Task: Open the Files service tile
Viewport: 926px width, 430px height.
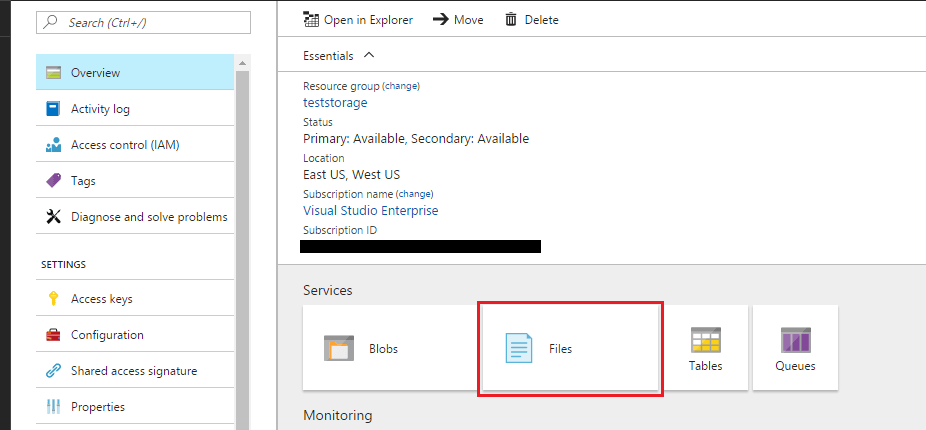Action: coord(570,348)
